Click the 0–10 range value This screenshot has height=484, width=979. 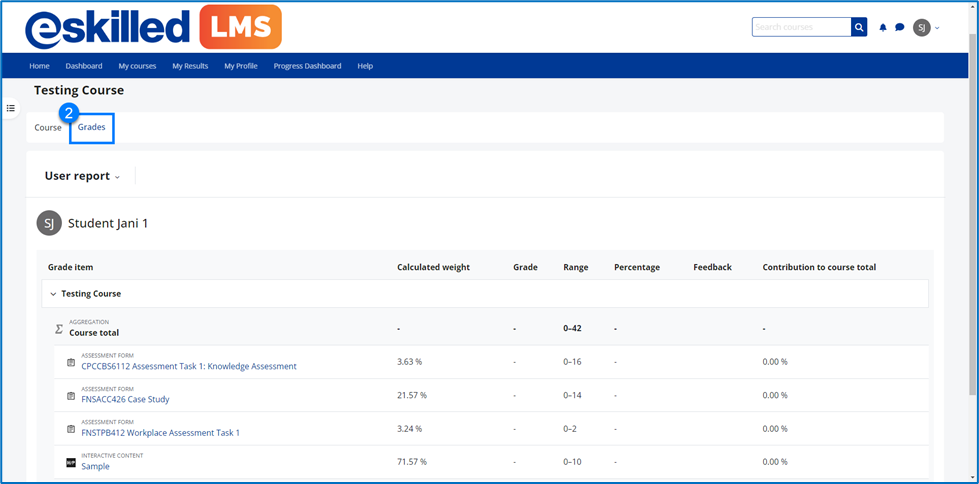click(x=573, y=462)
